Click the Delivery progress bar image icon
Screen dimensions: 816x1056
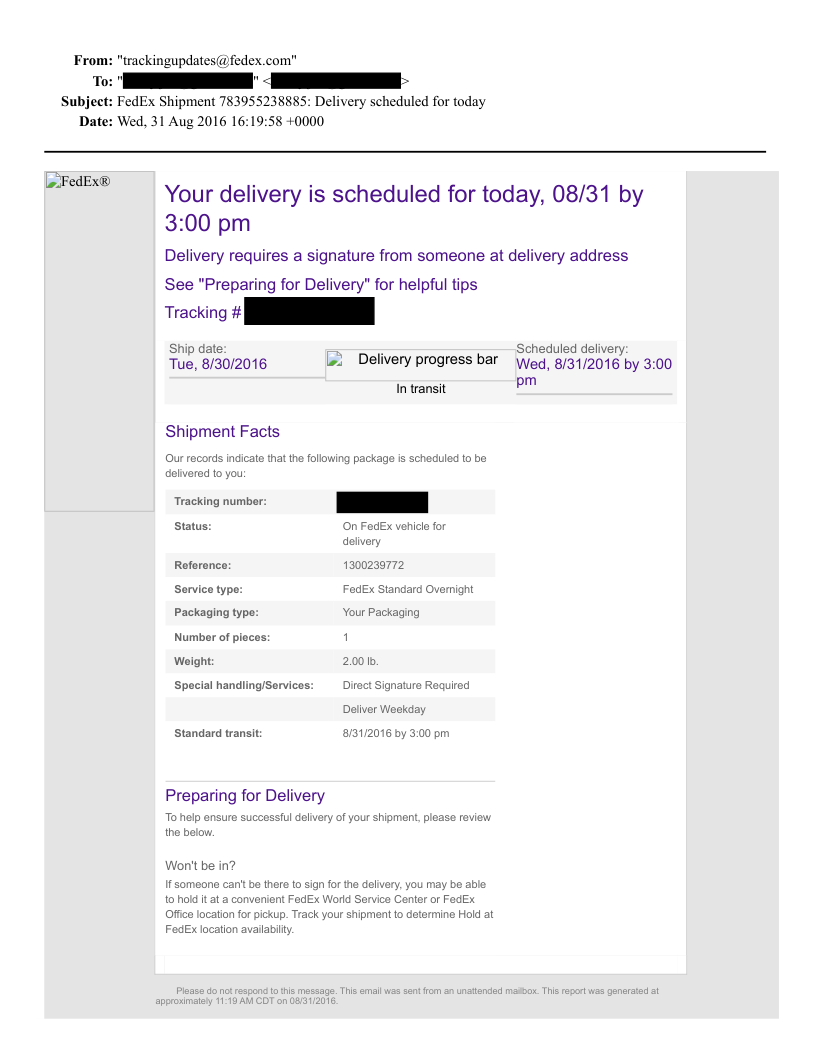336,361
